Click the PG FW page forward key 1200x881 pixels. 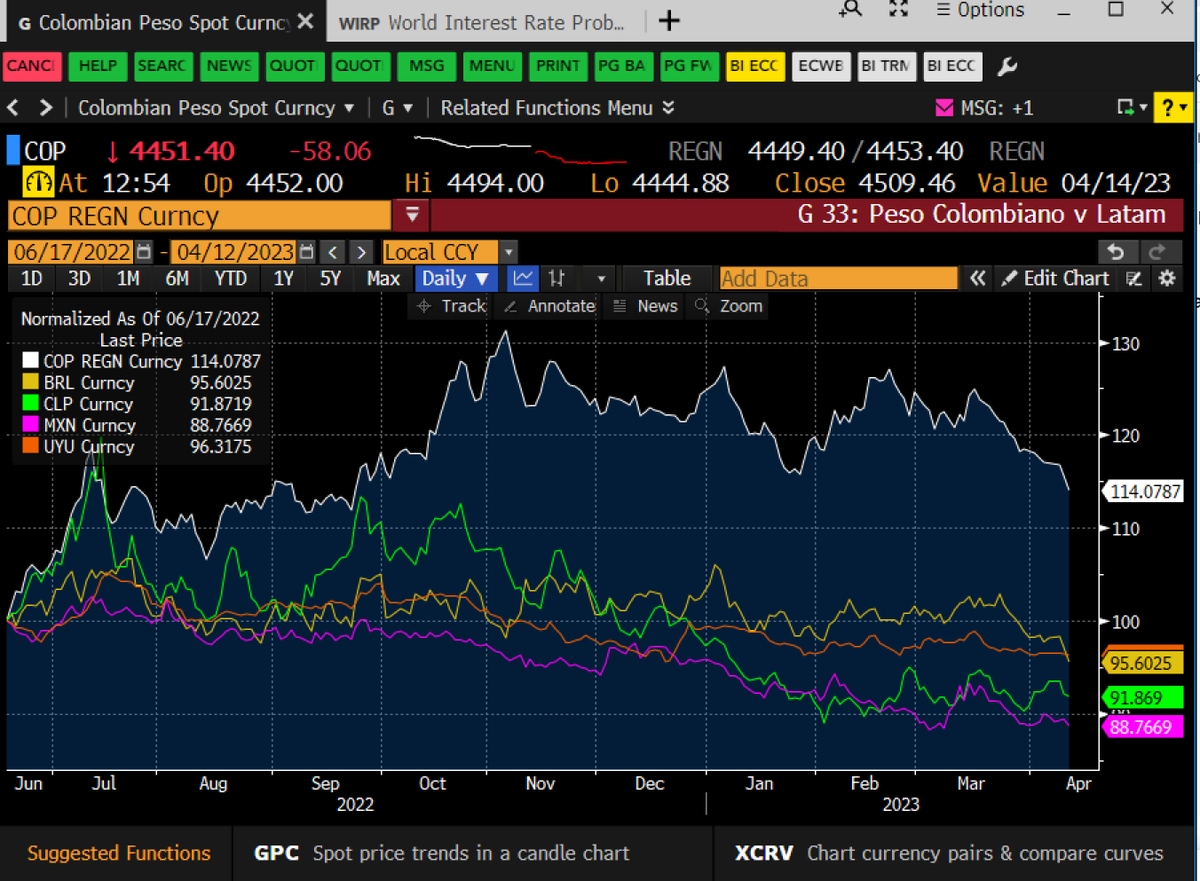click(690, 66)
